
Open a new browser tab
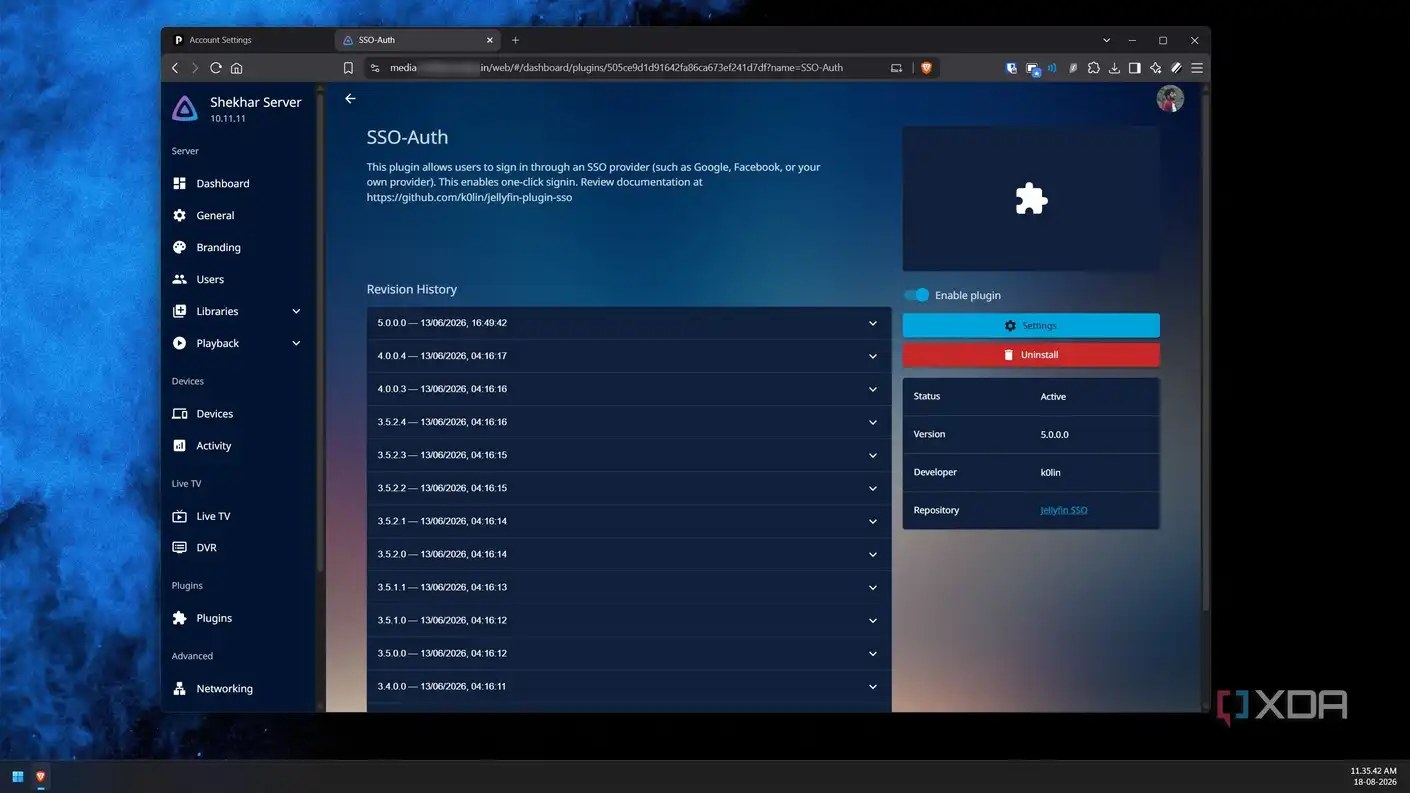click(515, 40)
